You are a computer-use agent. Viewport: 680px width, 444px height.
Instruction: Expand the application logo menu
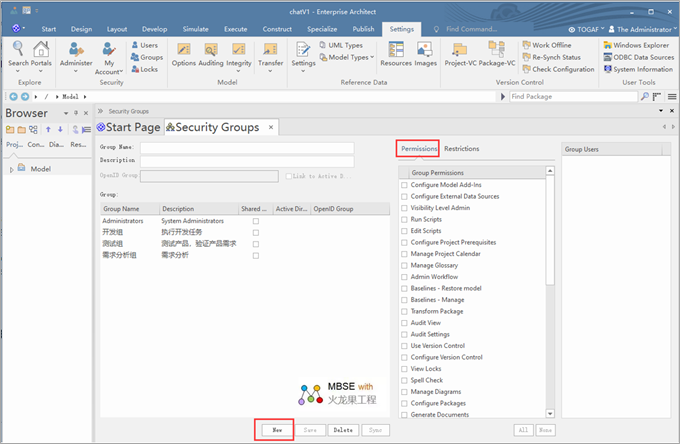click(17, 29)
